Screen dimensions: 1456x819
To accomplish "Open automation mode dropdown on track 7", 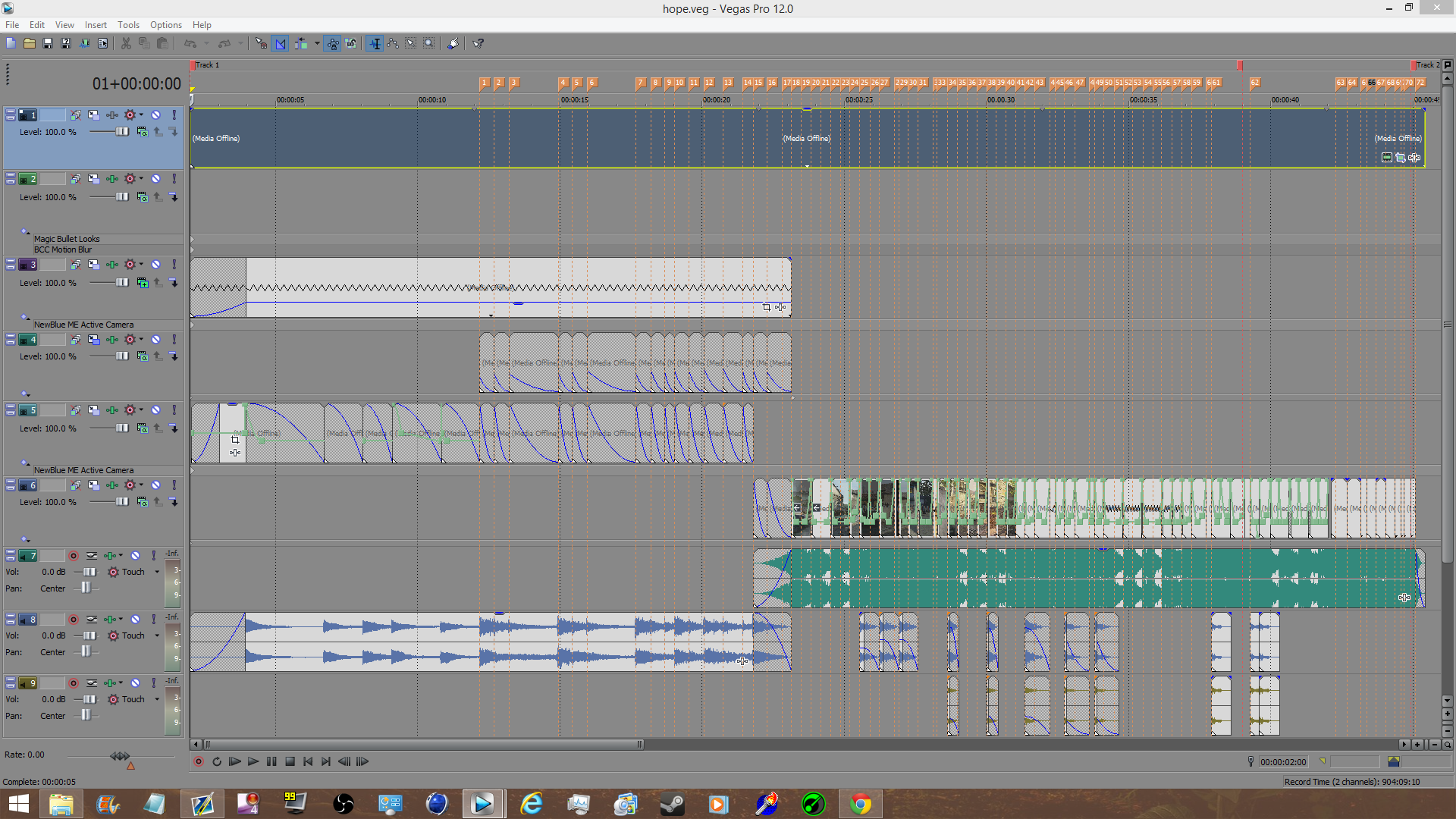I will (x=157, y=572).
